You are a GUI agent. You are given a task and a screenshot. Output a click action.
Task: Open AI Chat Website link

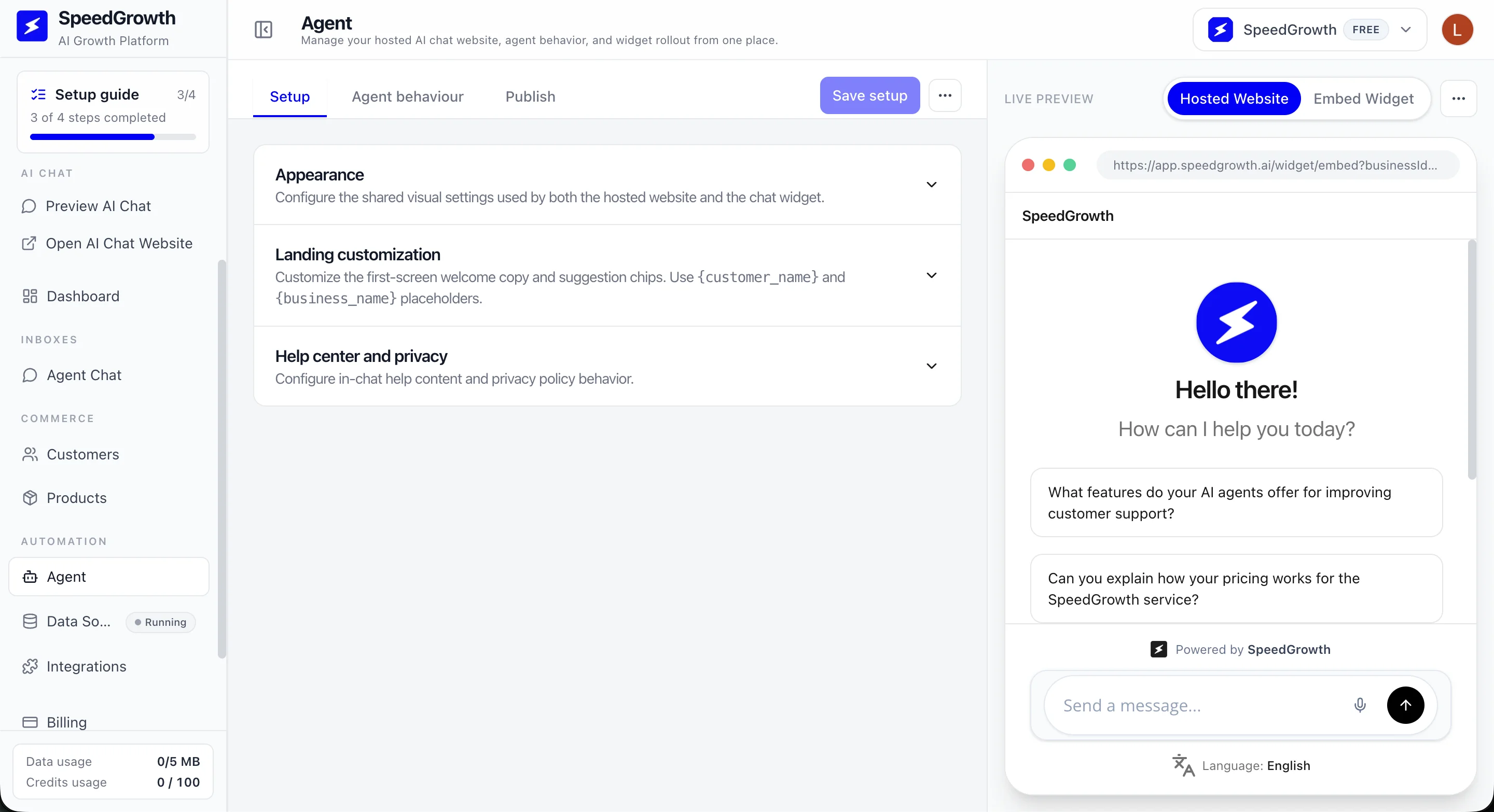coord(118,243)
